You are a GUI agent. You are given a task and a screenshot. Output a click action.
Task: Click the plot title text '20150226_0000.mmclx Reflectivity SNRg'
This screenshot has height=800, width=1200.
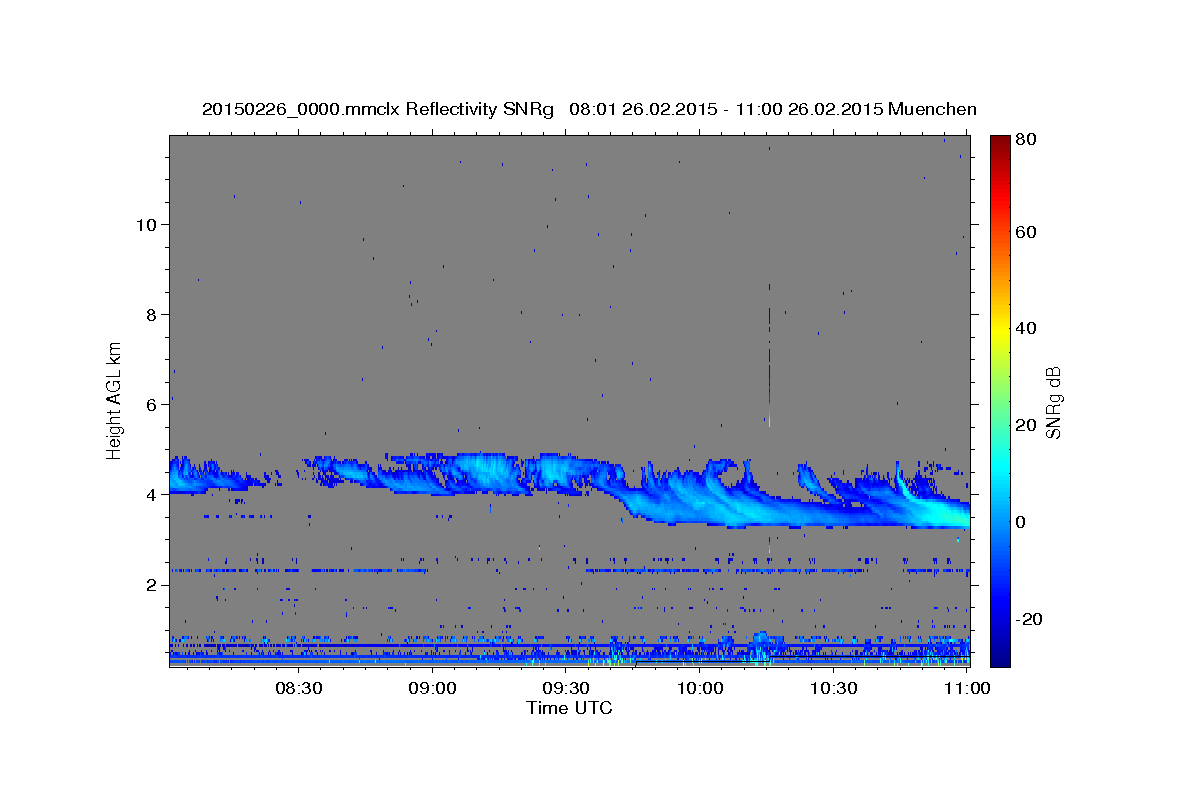click(x=378, y=109)
